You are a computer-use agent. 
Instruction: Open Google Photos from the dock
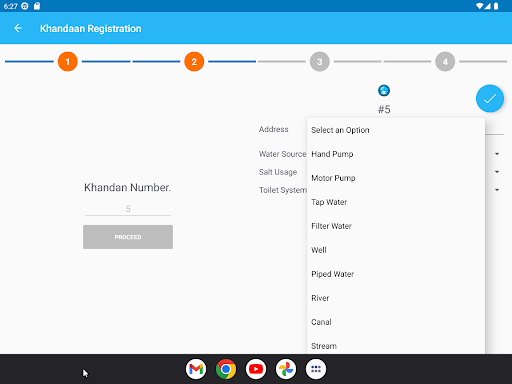[286, 369]
